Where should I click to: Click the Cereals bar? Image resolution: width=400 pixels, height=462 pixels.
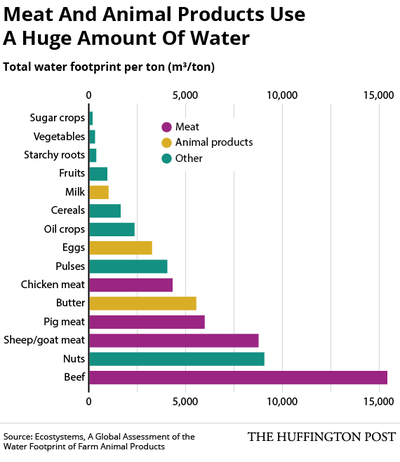[105, 211]
